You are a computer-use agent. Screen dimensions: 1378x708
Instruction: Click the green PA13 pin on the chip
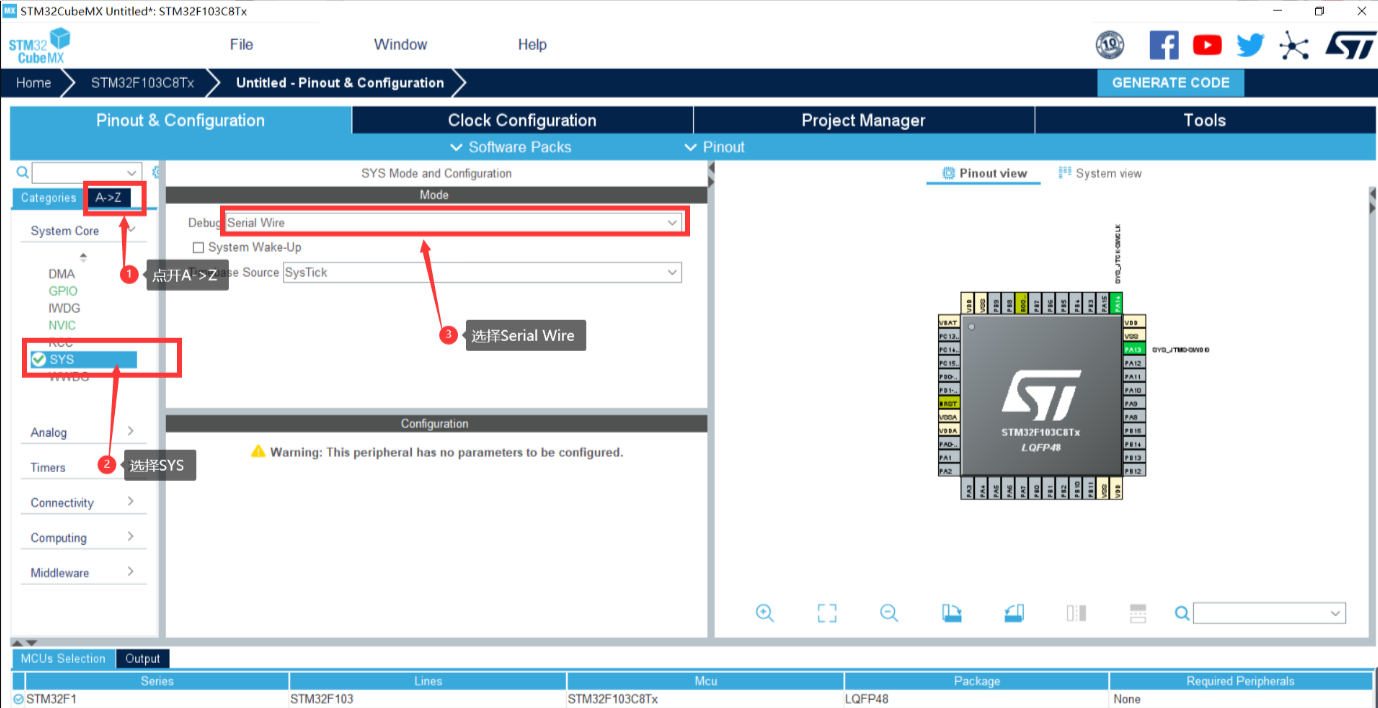(1133, 350)
